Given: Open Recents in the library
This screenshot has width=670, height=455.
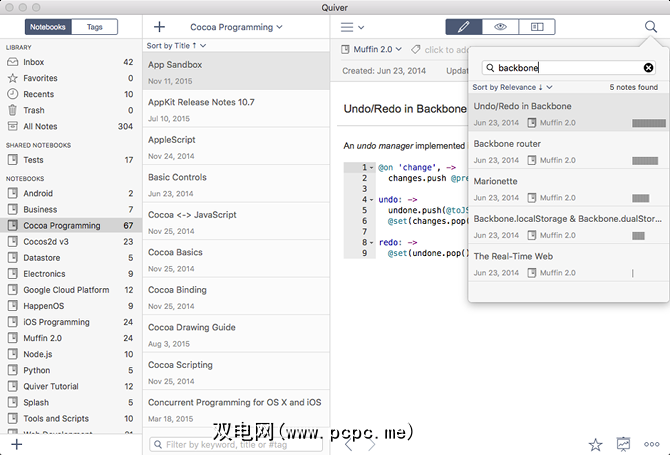Looking at the screenshot, I should point(71,94).
